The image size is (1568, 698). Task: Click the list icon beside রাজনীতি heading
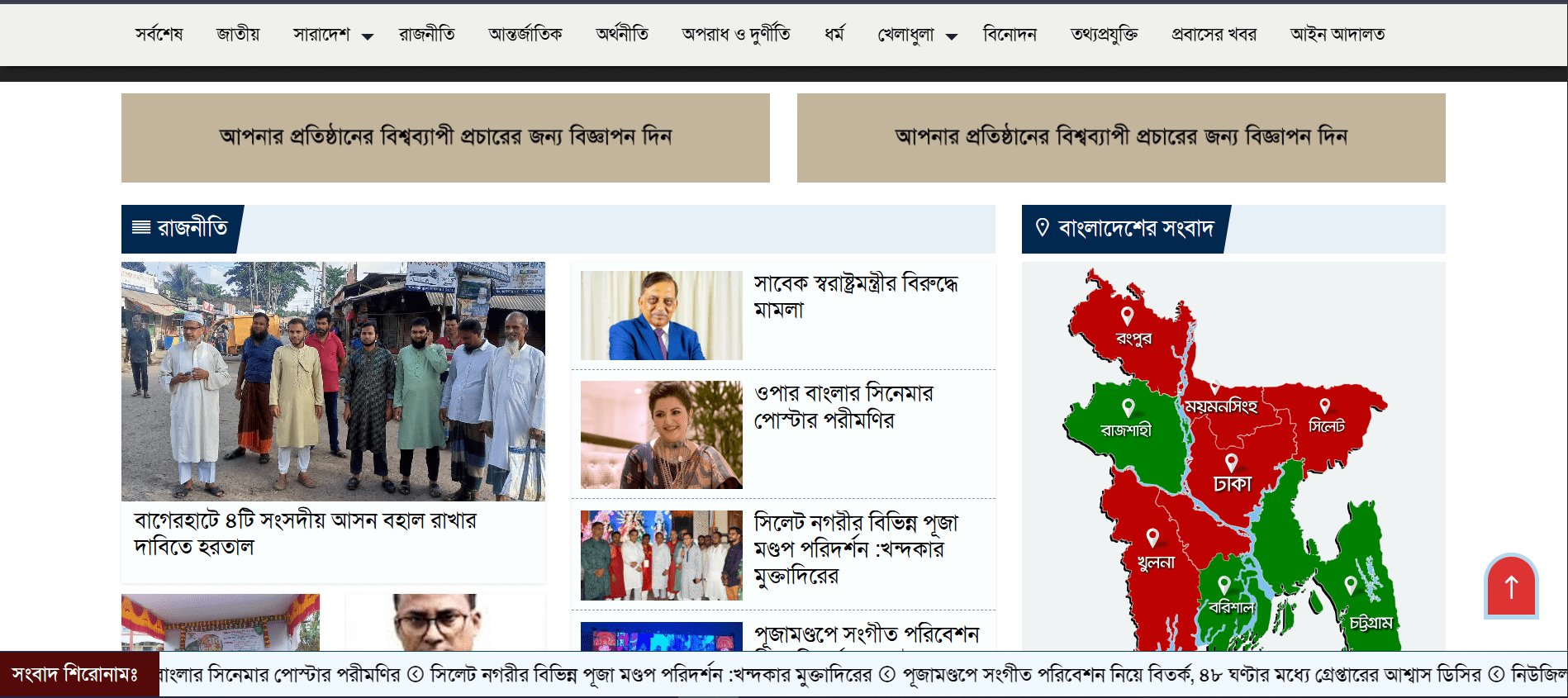(141, 227)
